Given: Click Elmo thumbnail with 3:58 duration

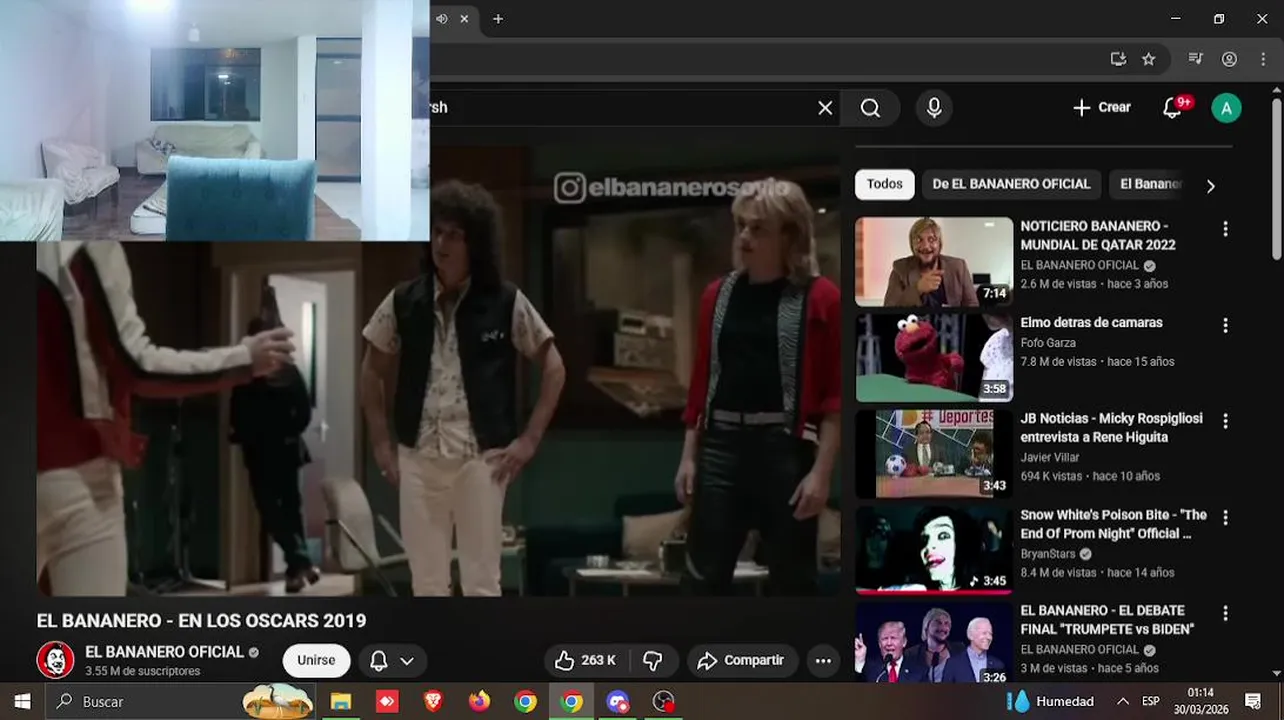Looking at the screenshot, I should 934,358.
